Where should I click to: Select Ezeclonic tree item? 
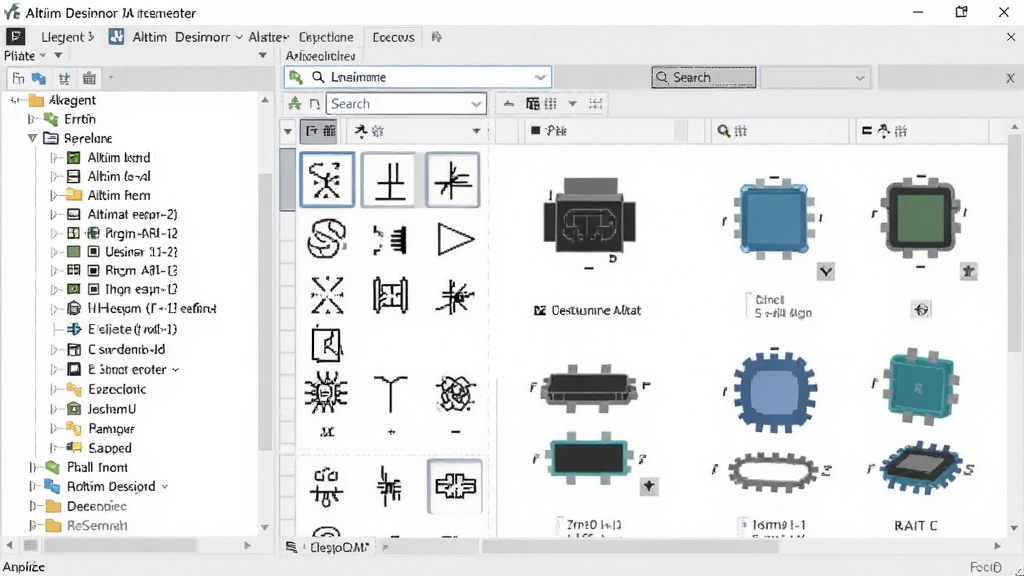(x=117, y=389)
